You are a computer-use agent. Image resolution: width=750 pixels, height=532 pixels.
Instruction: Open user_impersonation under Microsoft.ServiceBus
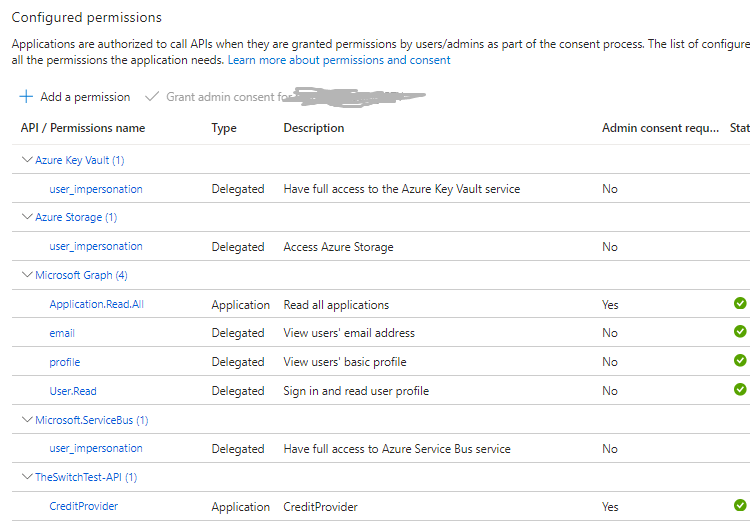pyautogui.click(x=96, y=448)
